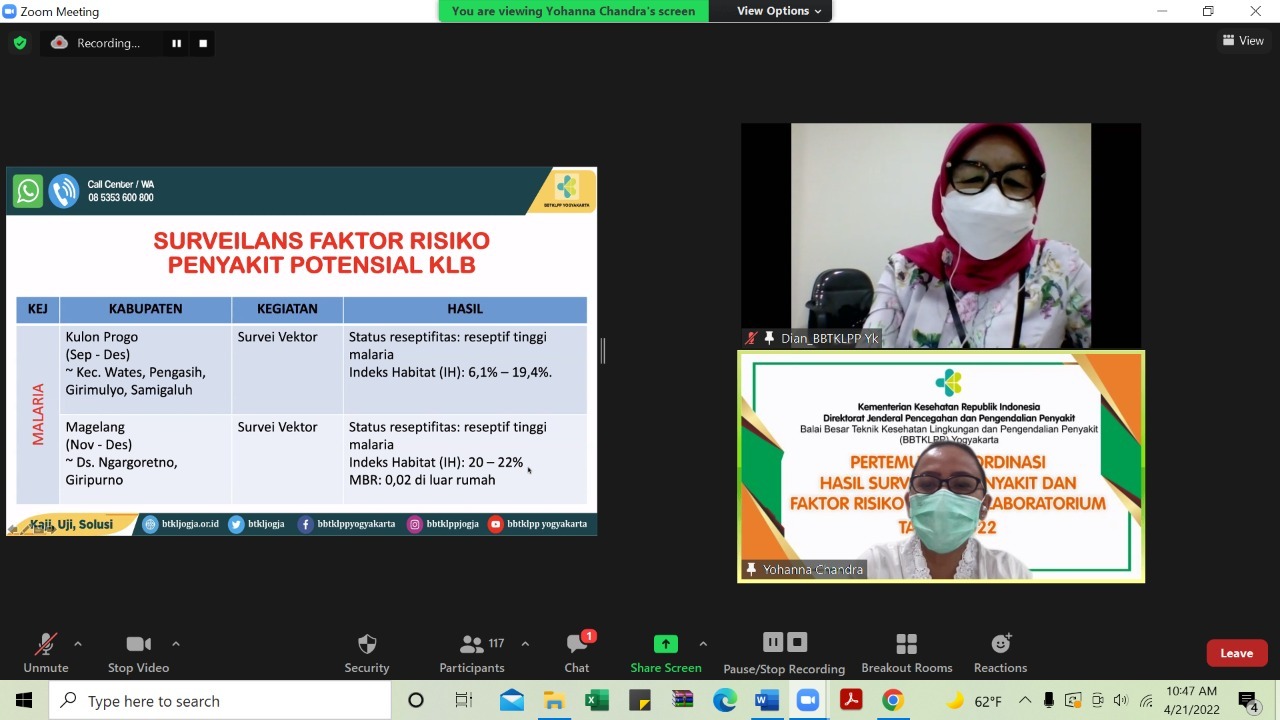
Task: Open the Reactions menu
Action: pyautogui.click(x=1000, y=654)
